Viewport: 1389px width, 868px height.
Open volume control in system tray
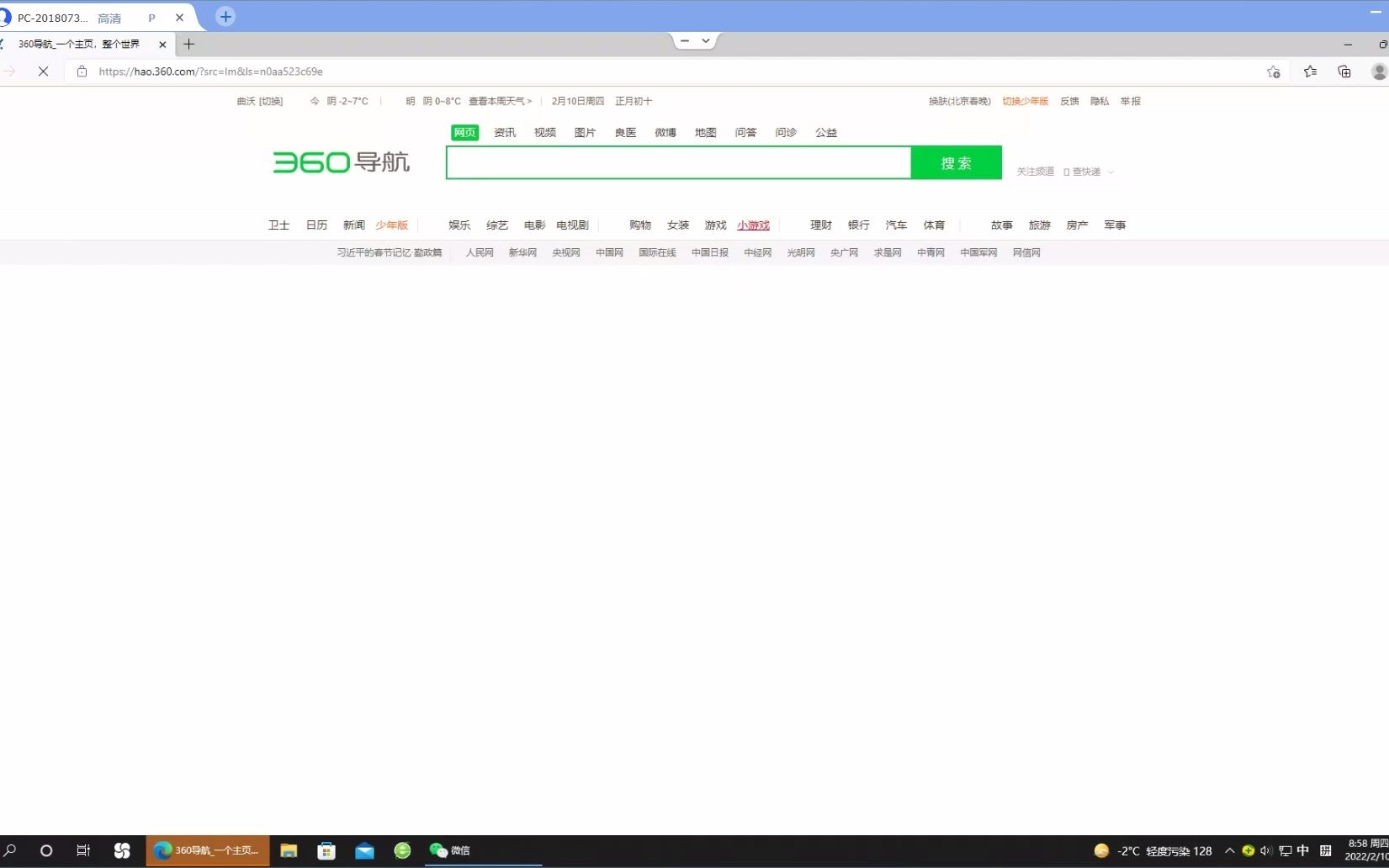[x=1266, y=850]
